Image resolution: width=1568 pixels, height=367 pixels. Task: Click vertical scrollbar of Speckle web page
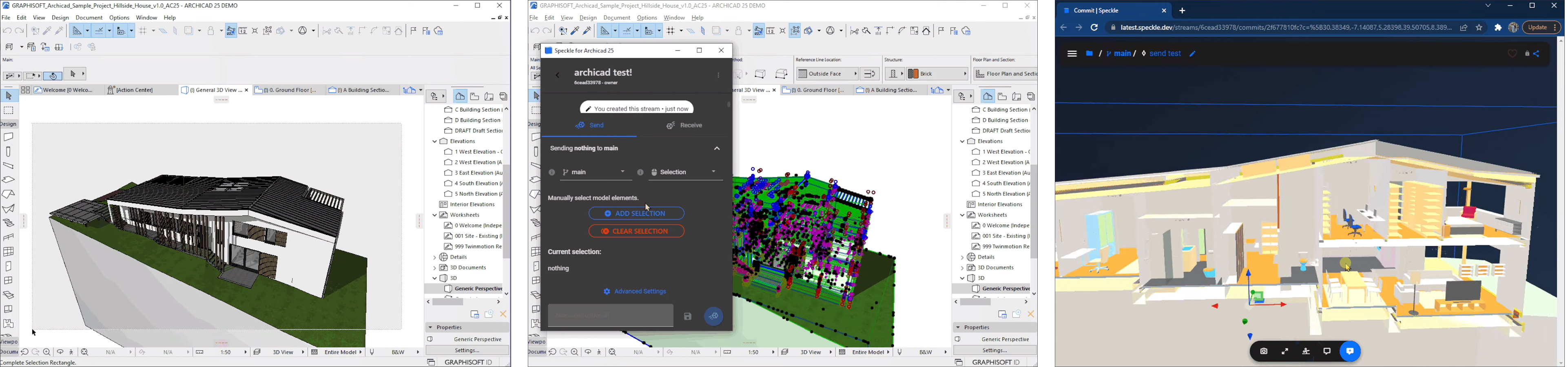[1561, 201]
